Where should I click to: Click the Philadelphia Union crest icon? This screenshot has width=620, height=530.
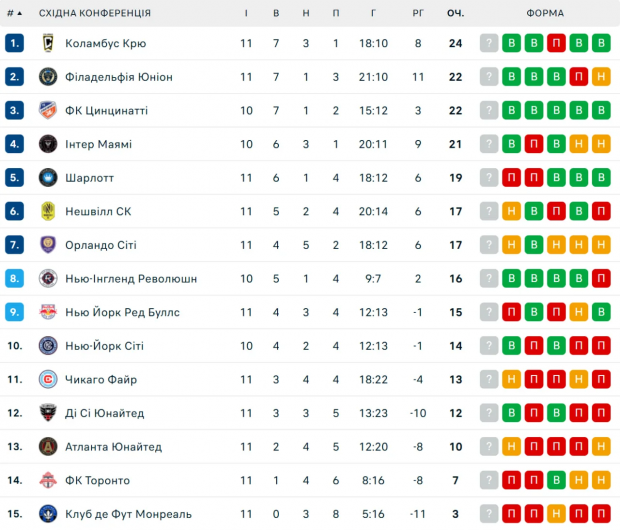(x=48, y=77)
